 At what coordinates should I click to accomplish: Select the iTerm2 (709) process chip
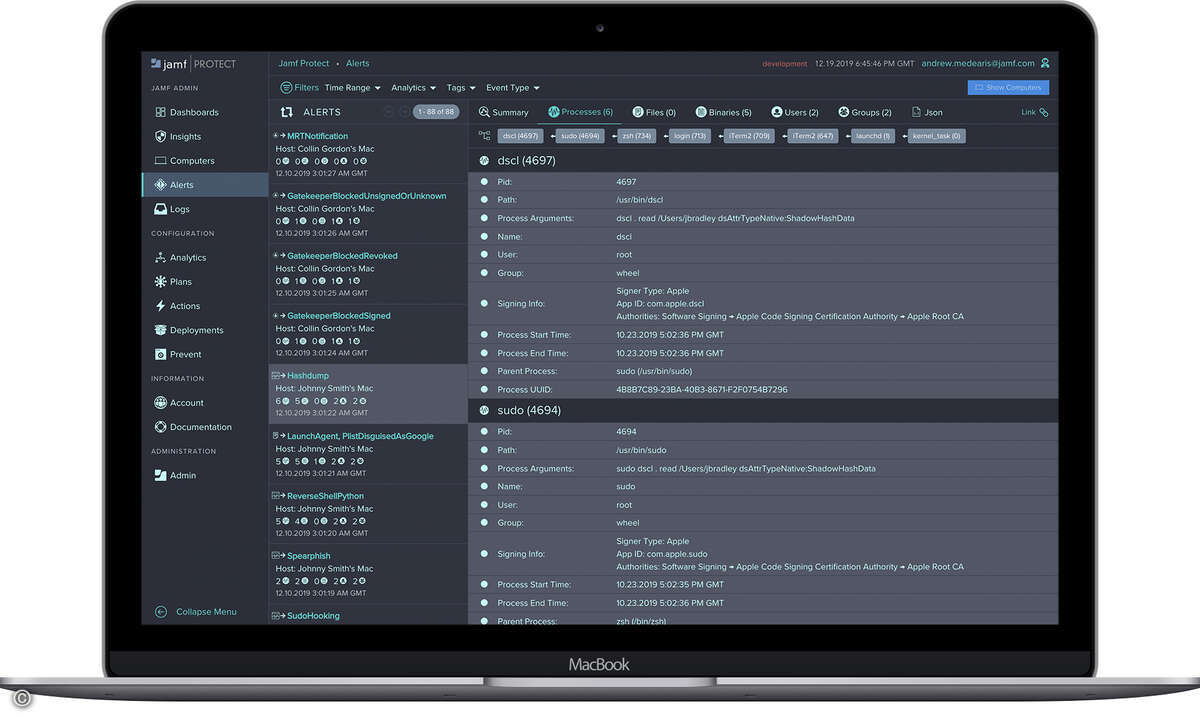[x=750, y=136]
